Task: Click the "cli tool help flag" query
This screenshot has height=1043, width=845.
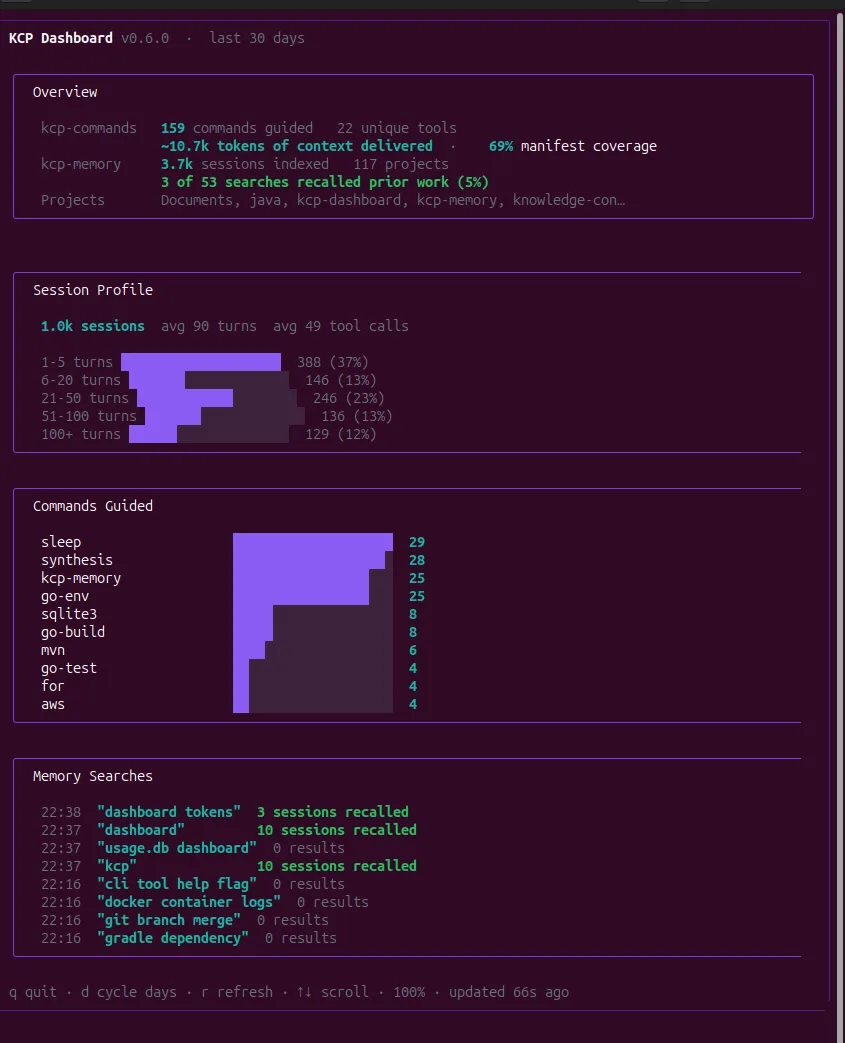Action: (x=177, y=884)
